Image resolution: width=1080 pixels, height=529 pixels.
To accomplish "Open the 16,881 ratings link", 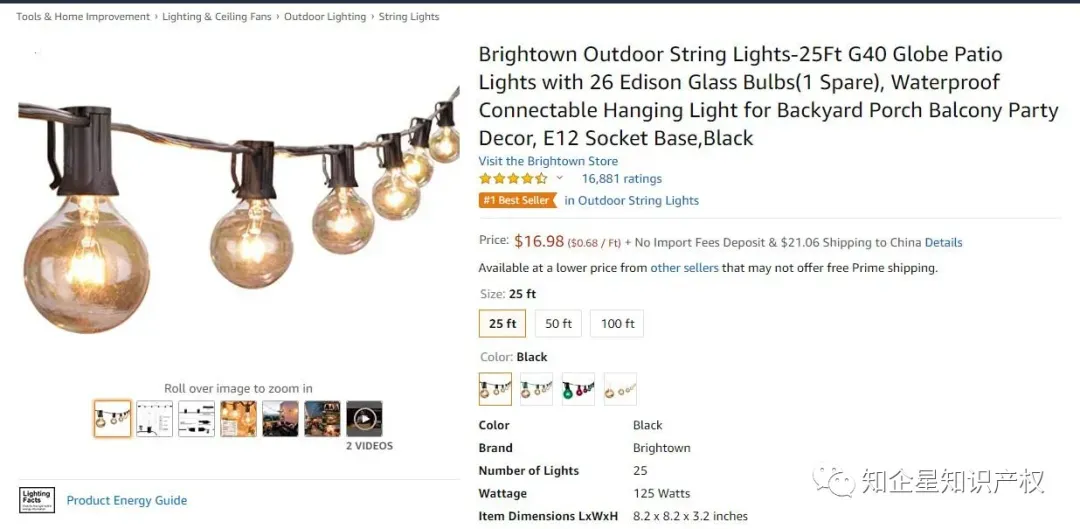I will coord(621,179).
